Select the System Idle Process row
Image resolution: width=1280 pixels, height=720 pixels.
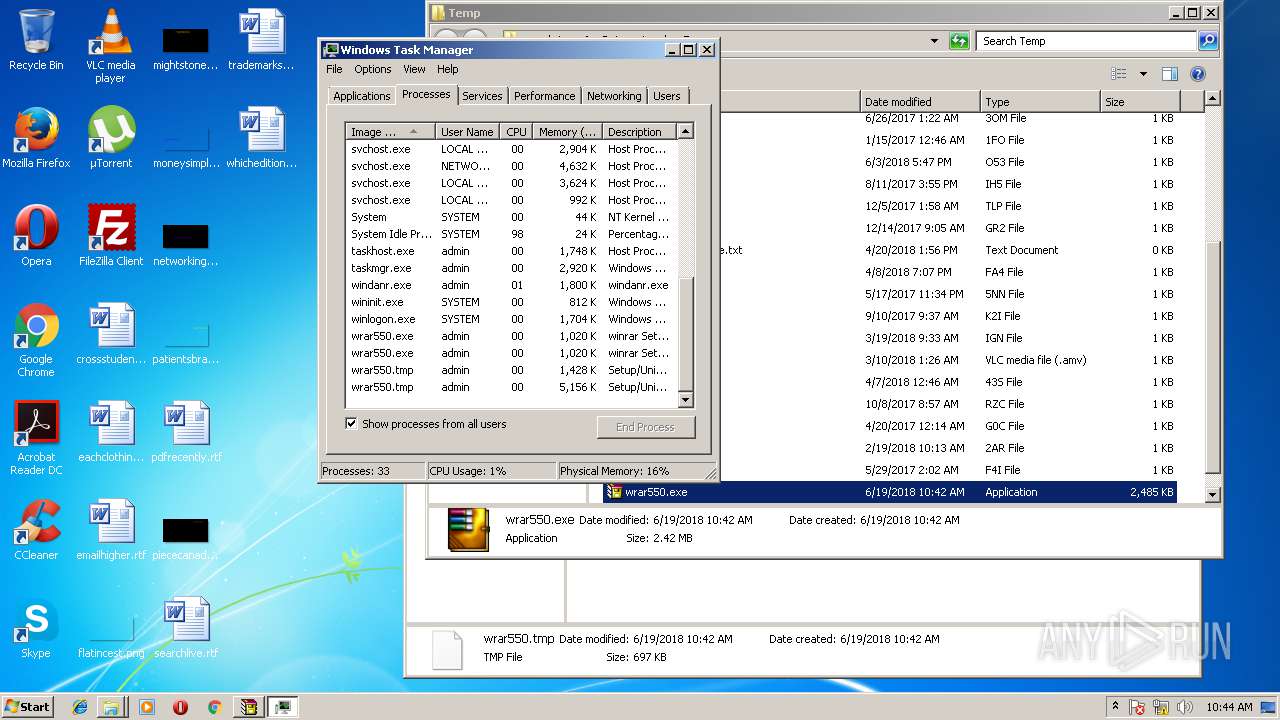tap(512, 234)
